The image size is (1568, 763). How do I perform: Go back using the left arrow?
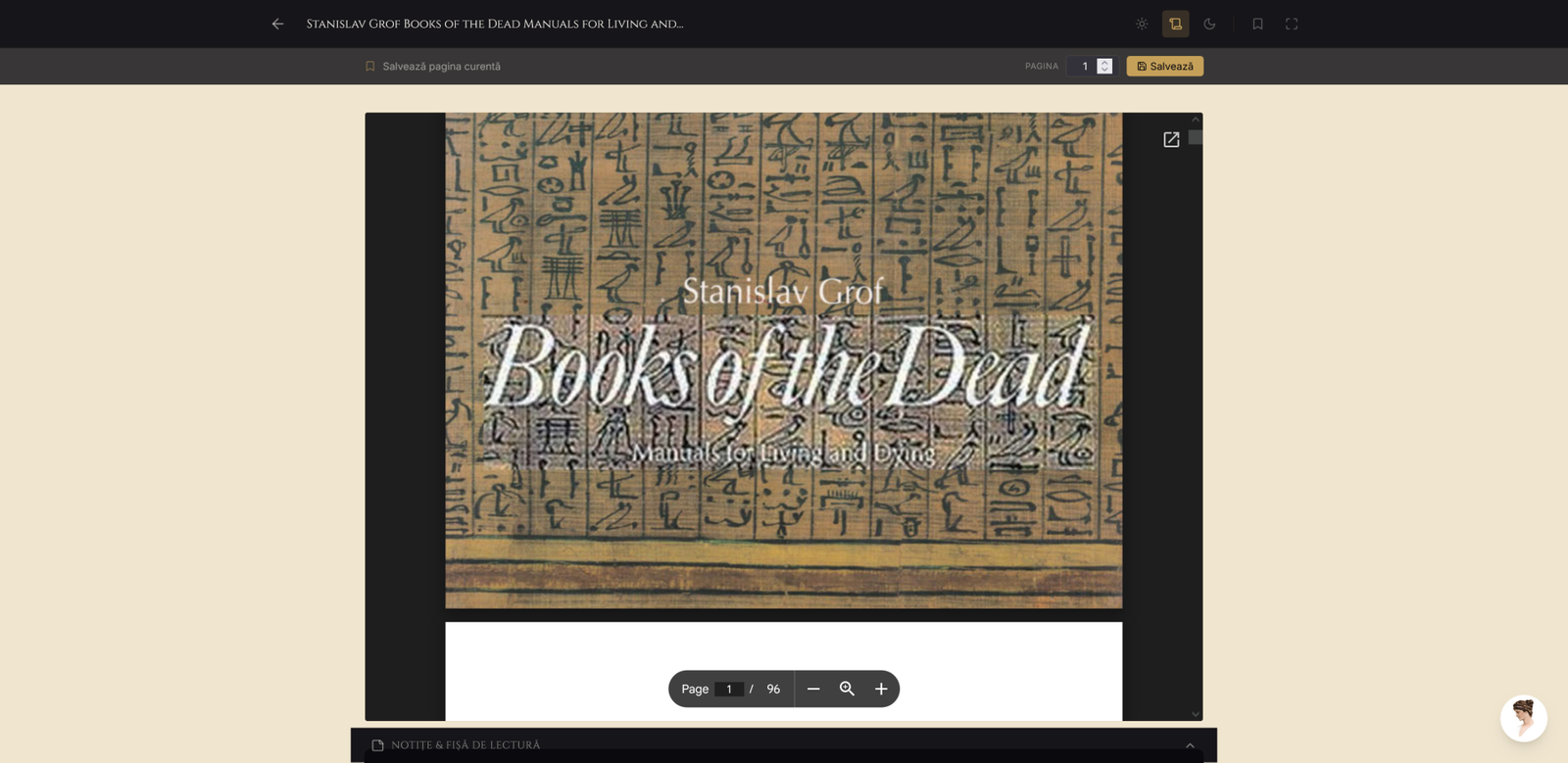[x=277, y=24]
